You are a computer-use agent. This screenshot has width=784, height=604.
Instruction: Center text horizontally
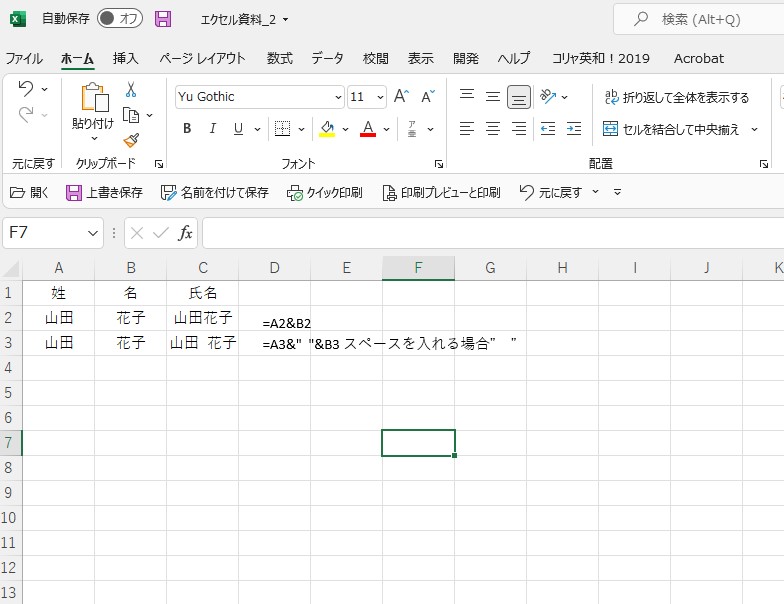coord(493,128)
